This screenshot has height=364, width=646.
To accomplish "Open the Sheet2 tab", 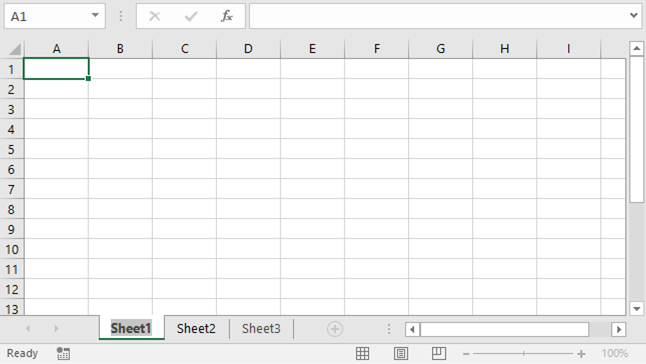I will (x=196, y=329).
